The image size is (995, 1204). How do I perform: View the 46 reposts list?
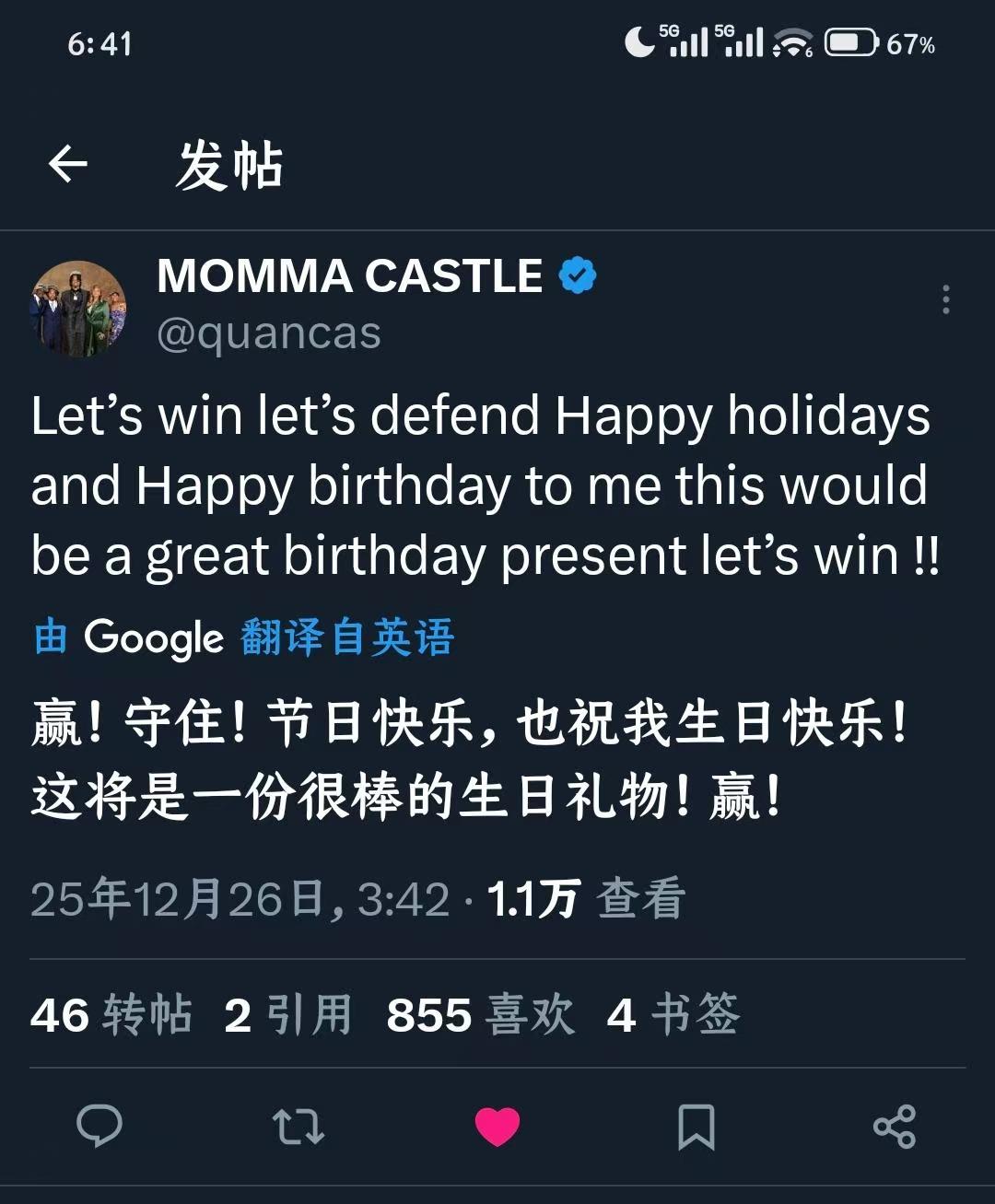click(111, 1015)
